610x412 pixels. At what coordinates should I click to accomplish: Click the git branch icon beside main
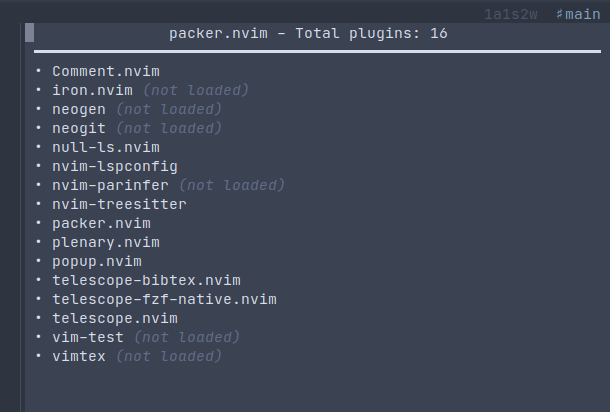[x=560, y=15]
